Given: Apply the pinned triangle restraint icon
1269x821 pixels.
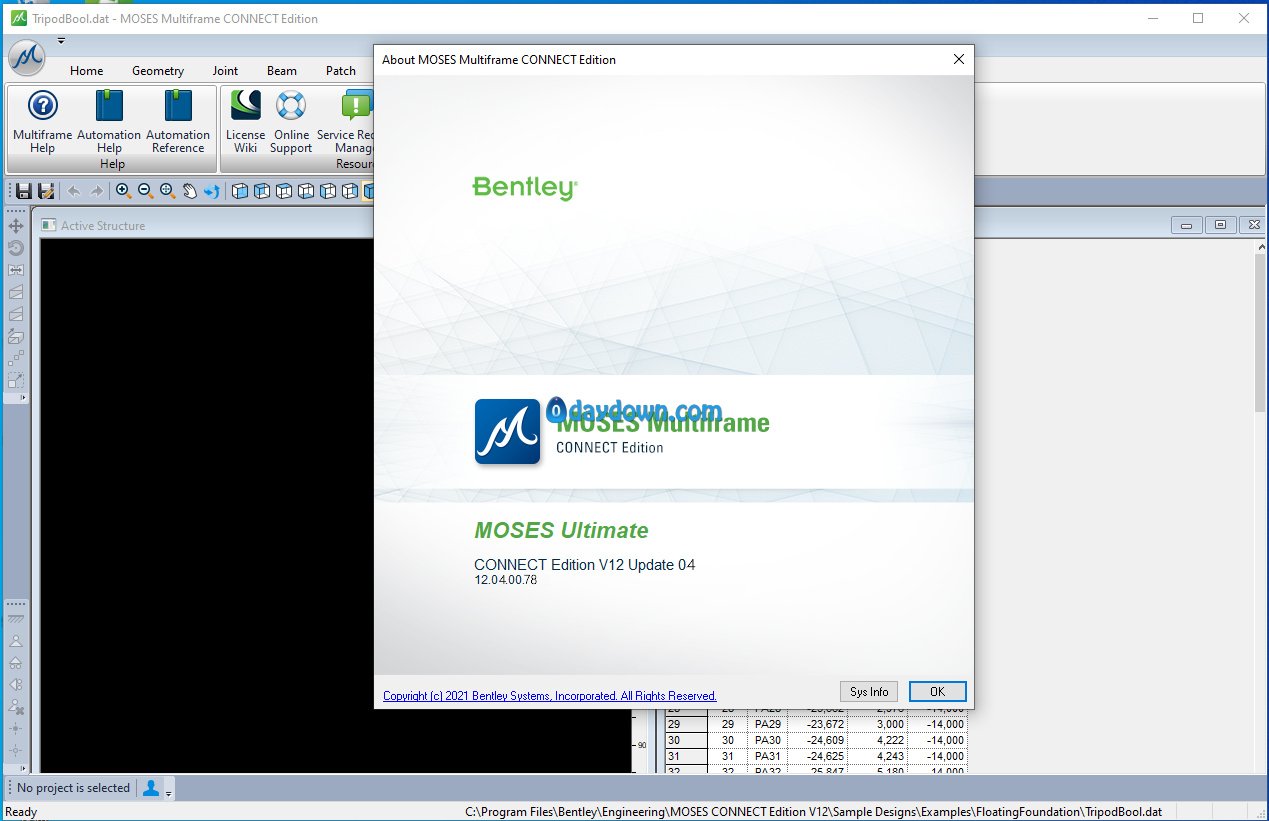Looking at the screenshot, I should tap(16, 641).
